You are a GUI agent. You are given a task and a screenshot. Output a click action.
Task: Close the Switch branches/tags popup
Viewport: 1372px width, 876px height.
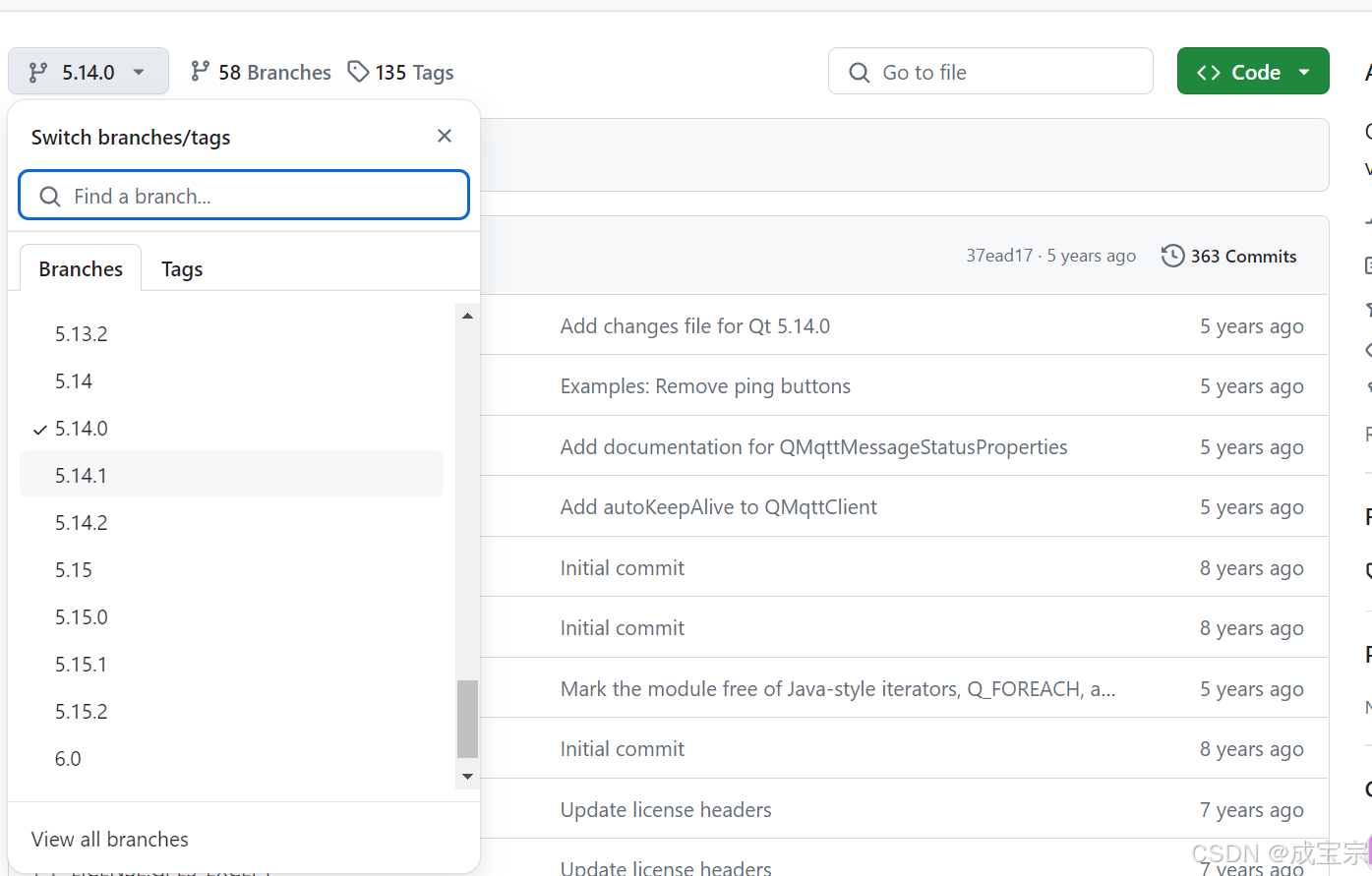coord(445,136)
